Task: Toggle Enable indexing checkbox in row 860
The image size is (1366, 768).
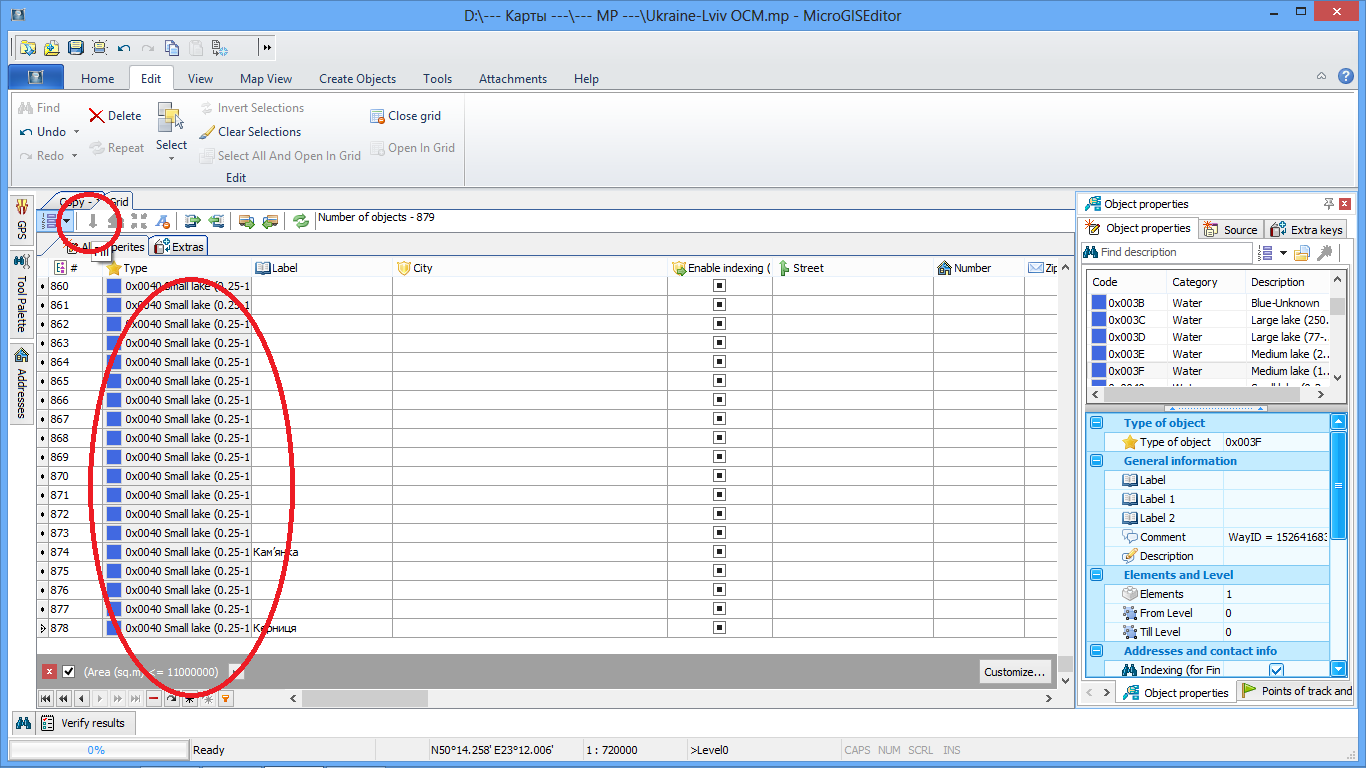Action: (719, 286)
